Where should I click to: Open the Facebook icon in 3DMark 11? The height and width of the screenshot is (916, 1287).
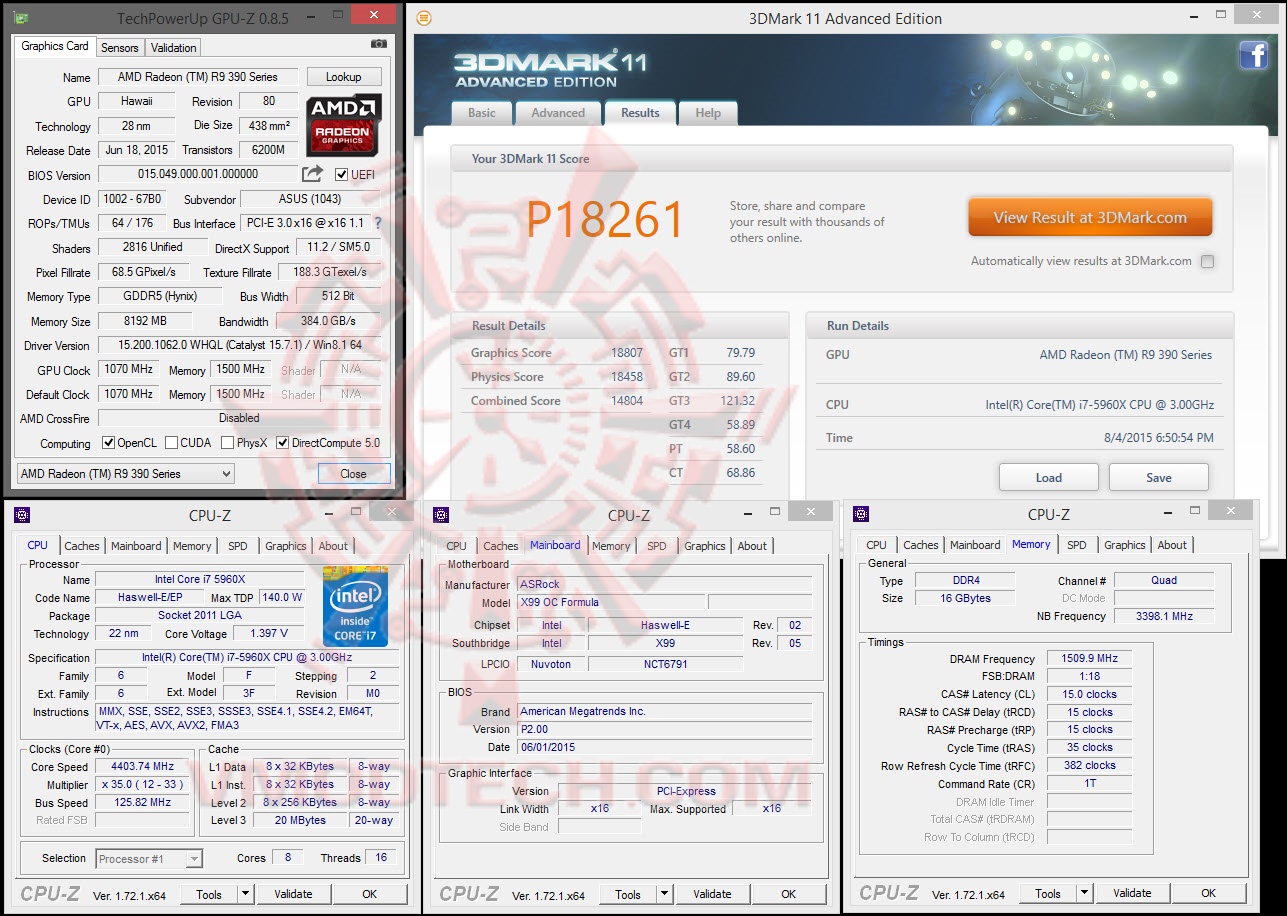point(1253,55)
